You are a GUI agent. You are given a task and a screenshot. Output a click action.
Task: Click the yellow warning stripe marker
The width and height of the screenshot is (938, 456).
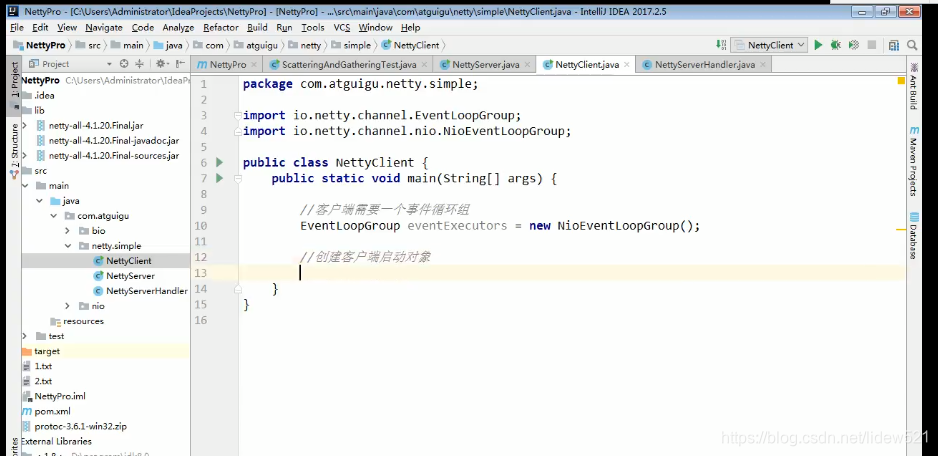pyautogui.click(x=901, y=229)
